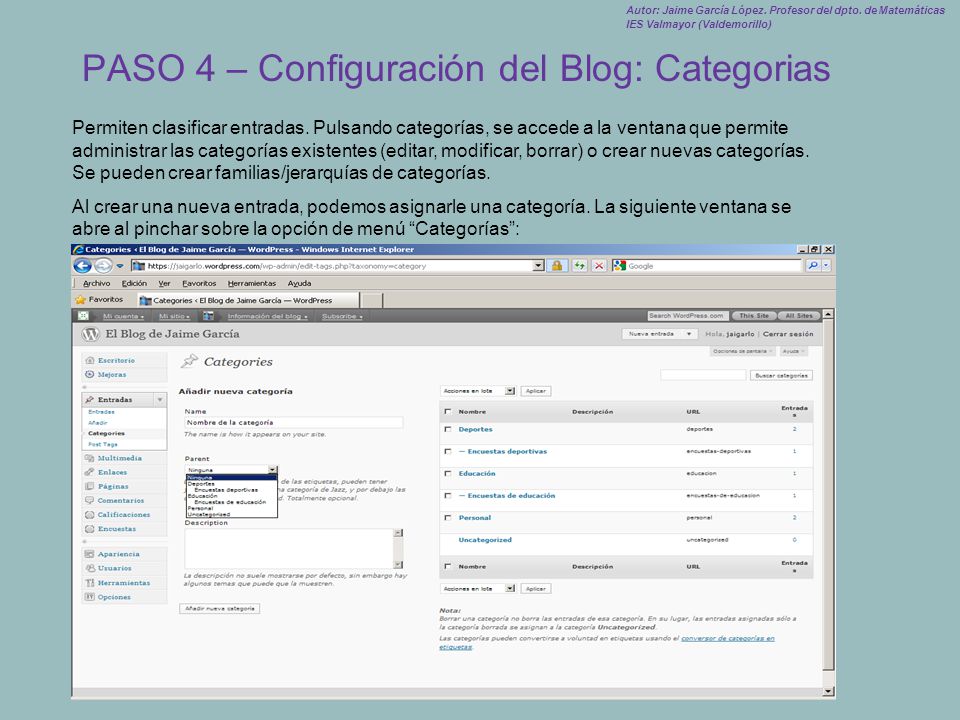960x720 pixels.
Task: Click the Entradas pushpin icon
Action: 90,400
